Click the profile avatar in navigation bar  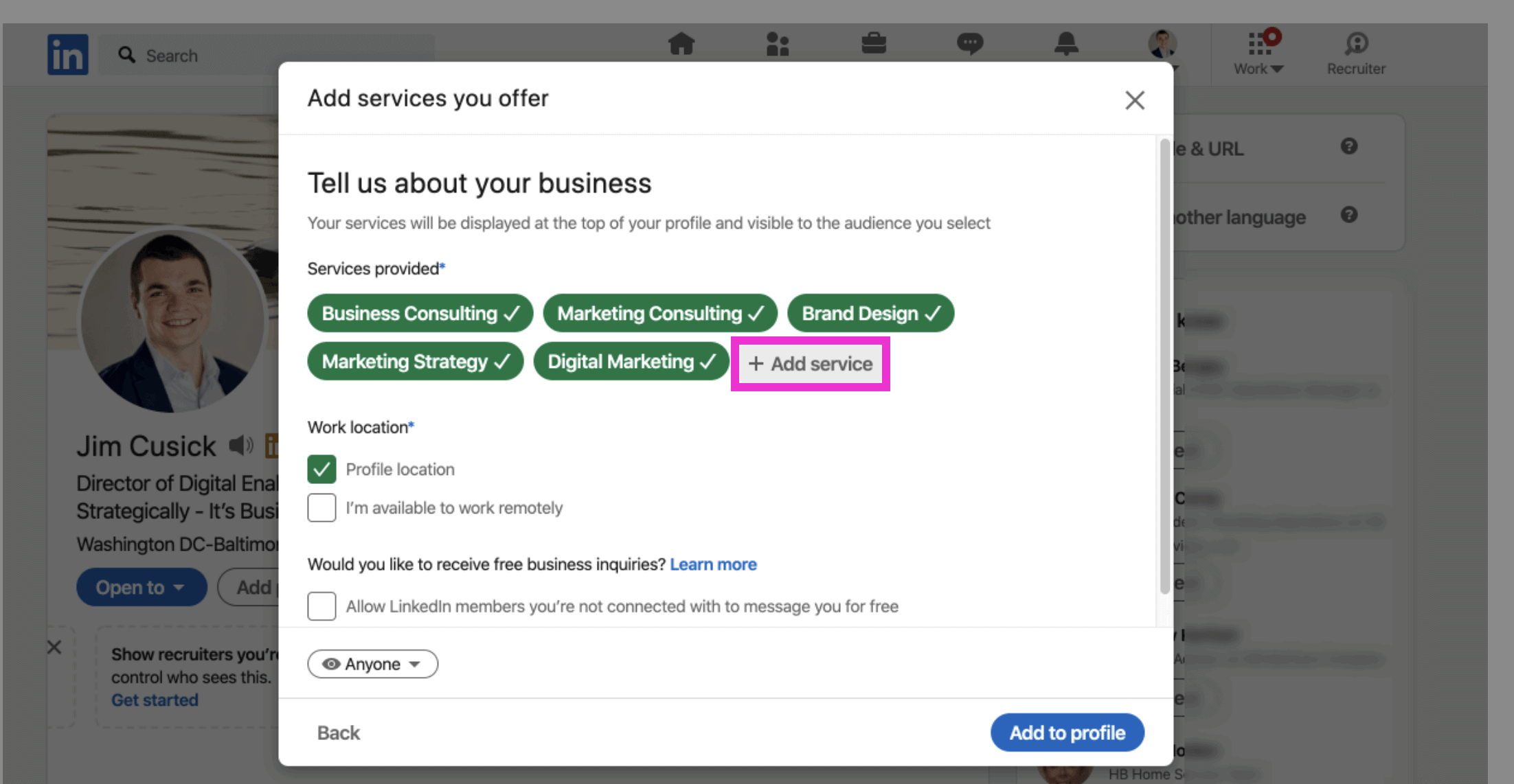pyautogui.click(x=1162, y=44)
